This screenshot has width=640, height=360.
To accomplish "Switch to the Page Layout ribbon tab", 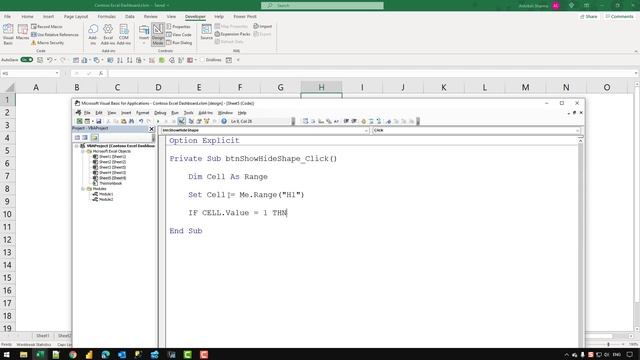I will coord(76,16).
